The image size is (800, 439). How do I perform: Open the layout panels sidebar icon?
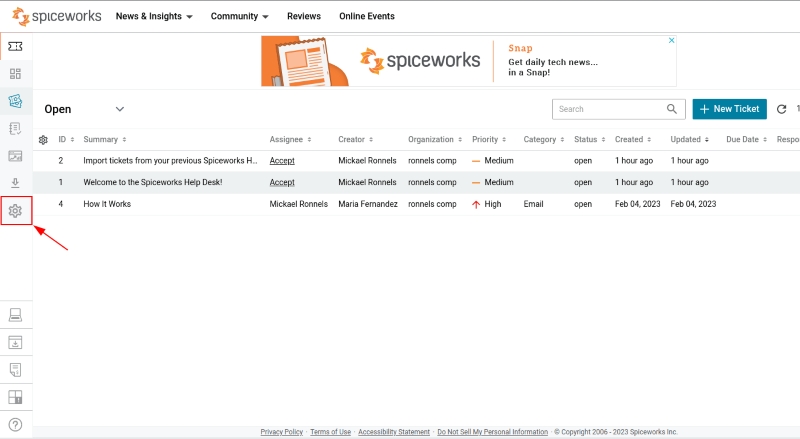[x=15, y=397]
